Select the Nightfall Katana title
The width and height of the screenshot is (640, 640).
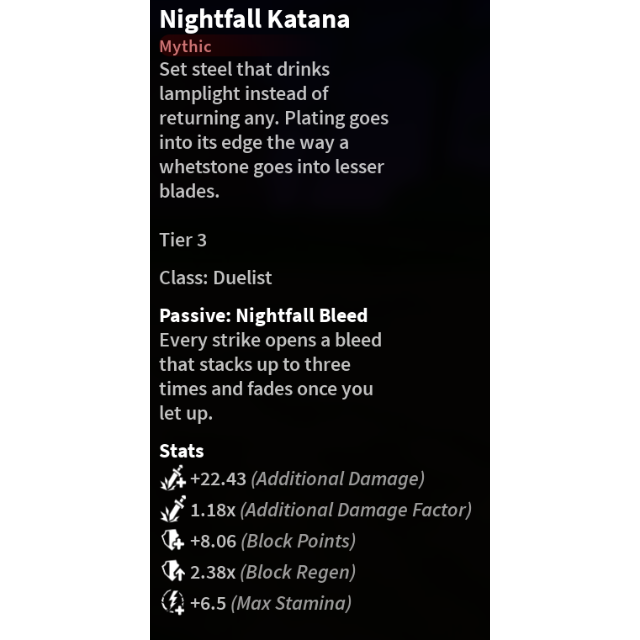[255, 20]
